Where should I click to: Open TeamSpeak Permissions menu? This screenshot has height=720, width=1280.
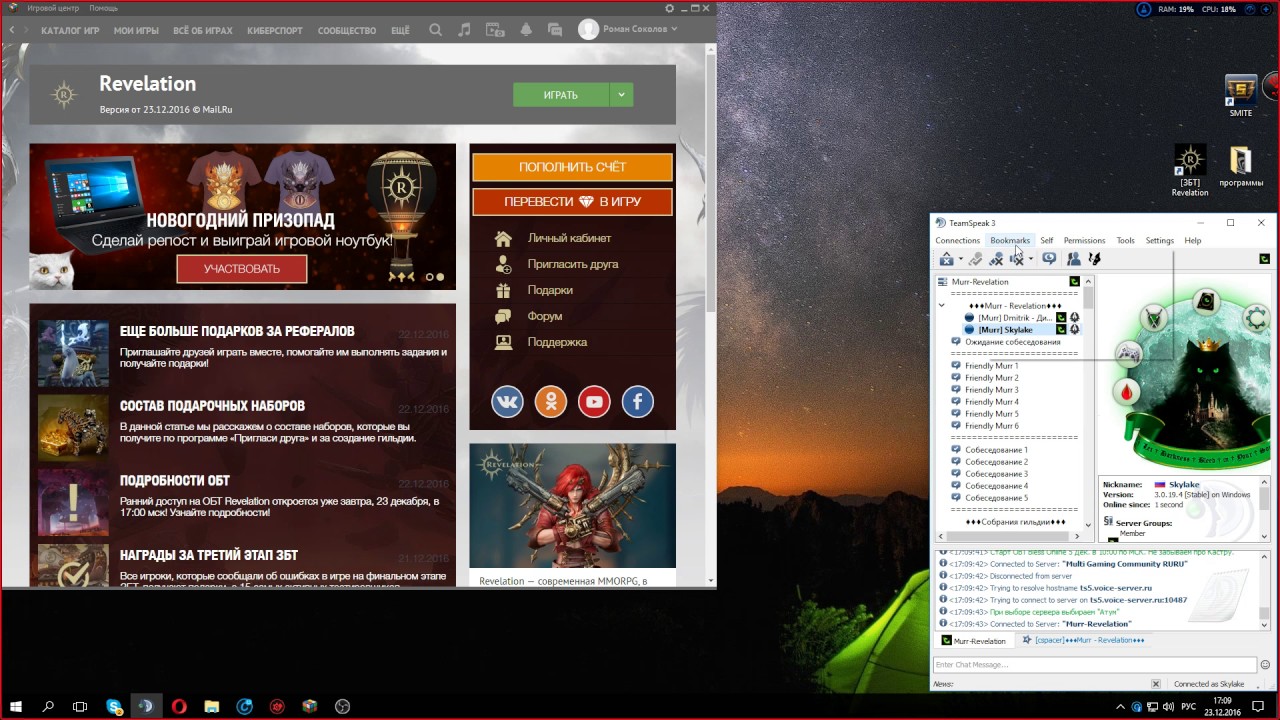[1084, 240]
